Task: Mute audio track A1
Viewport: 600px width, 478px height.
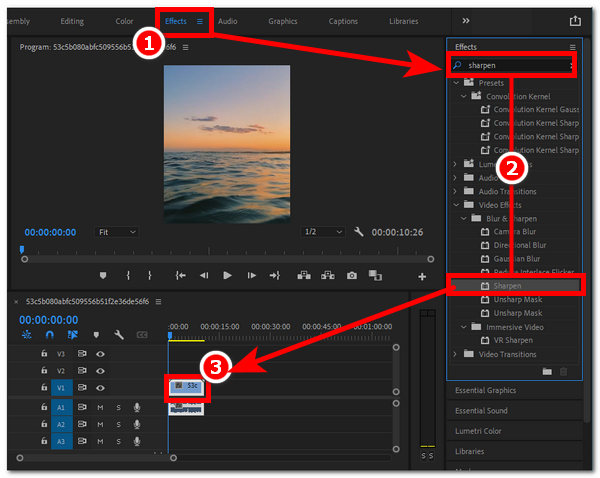Action: (x=100, y=407)
